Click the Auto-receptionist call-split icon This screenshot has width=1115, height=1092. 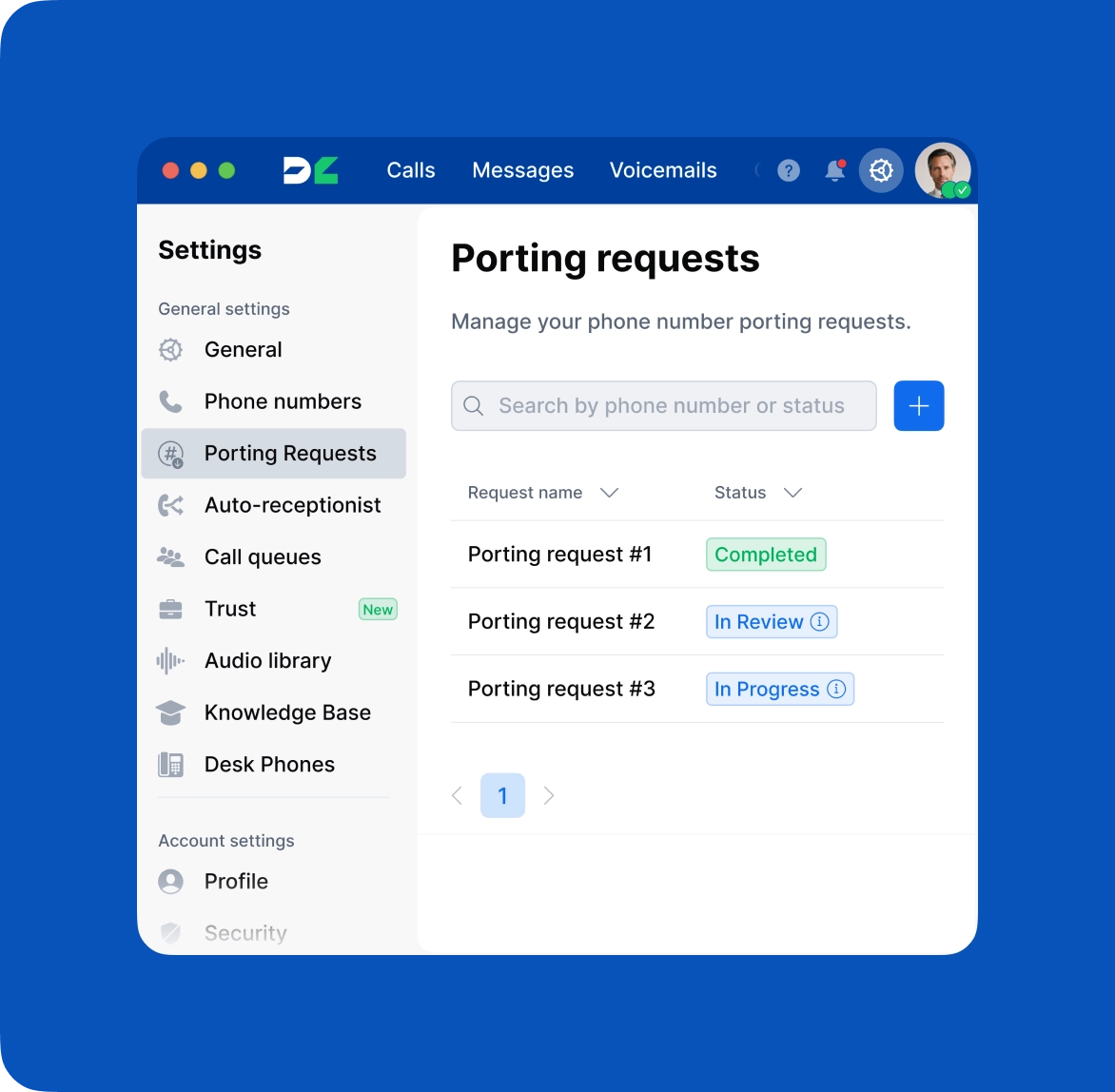(x=170, y=505)
